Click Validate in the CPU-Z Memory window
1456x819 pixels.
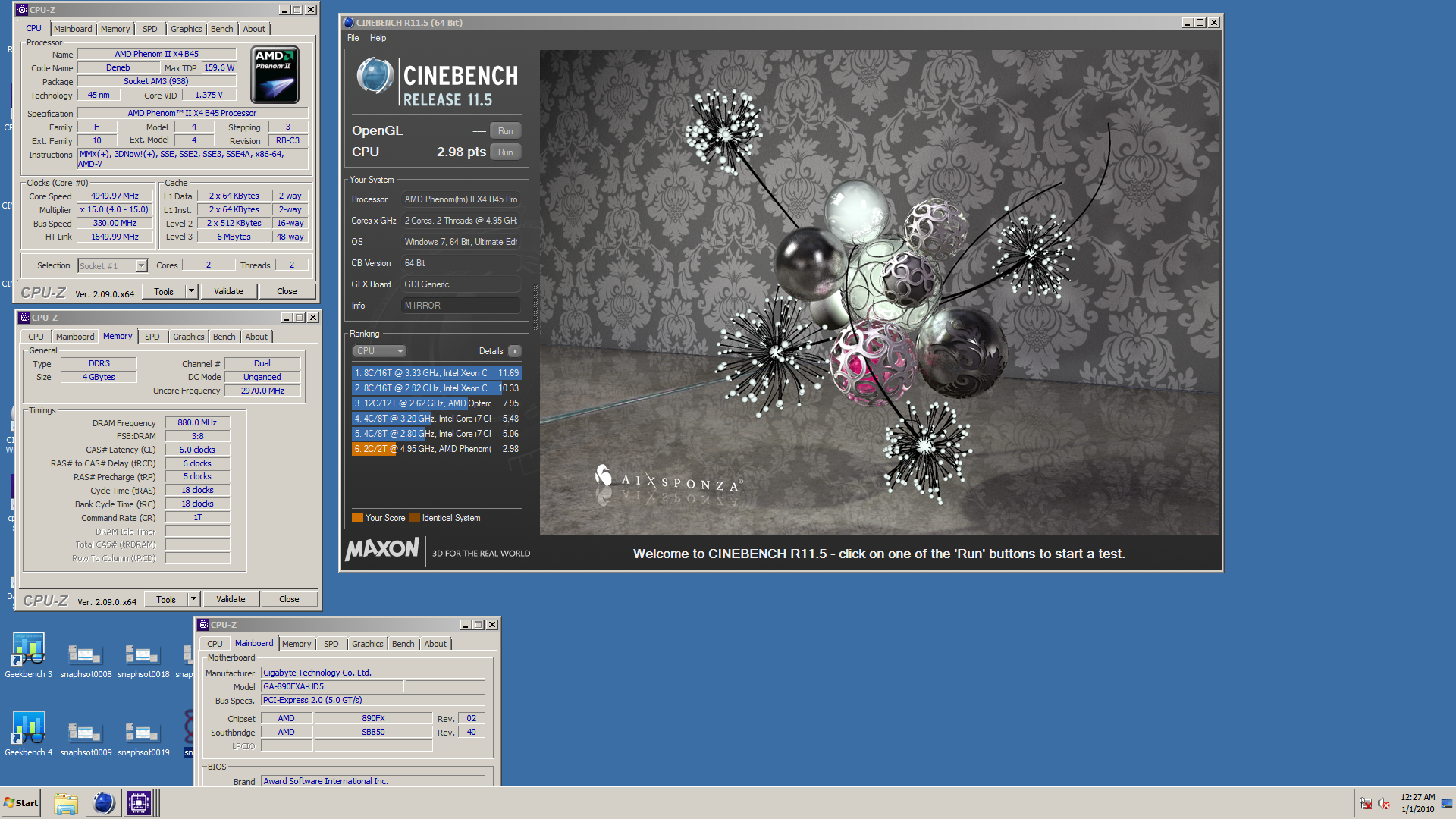point(231,599)
